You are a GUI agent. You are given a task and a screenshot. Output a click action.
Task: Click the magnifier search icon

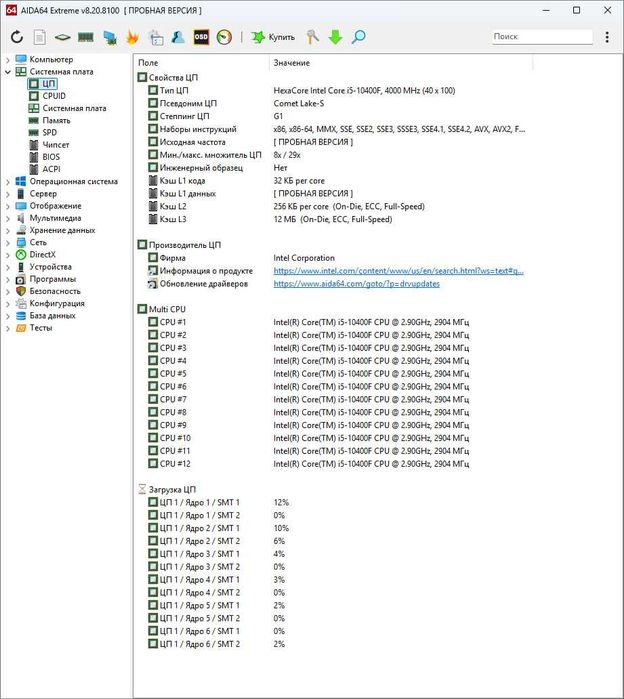[358, 37]
